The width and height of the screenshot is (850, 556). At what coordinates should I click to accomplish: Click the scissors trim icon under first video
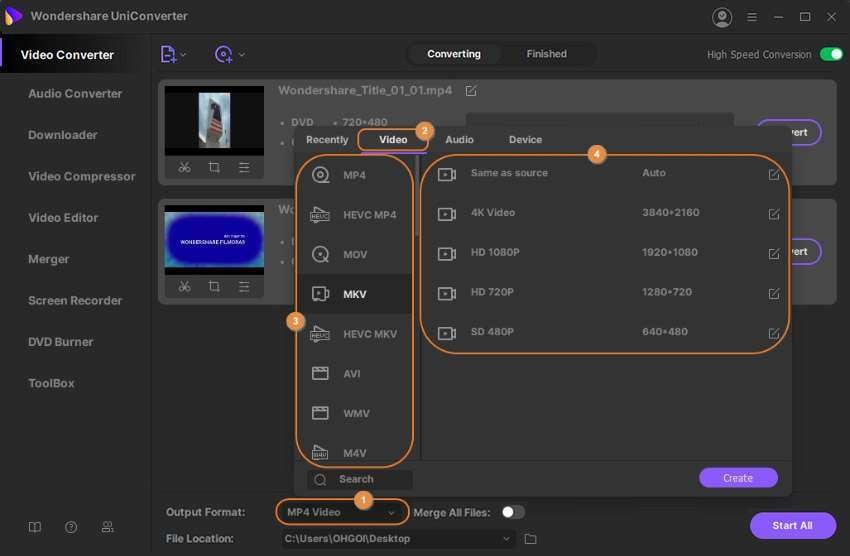click(x=185, y=168)
